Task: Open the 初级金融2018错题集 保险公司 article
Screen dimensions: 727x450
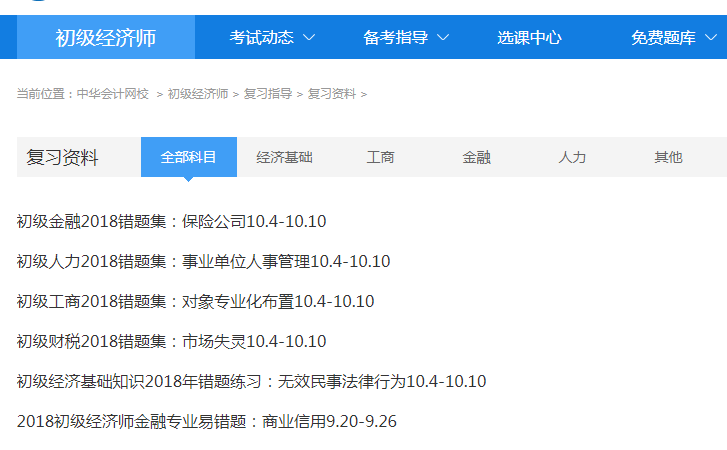Action: click(172, 221)
